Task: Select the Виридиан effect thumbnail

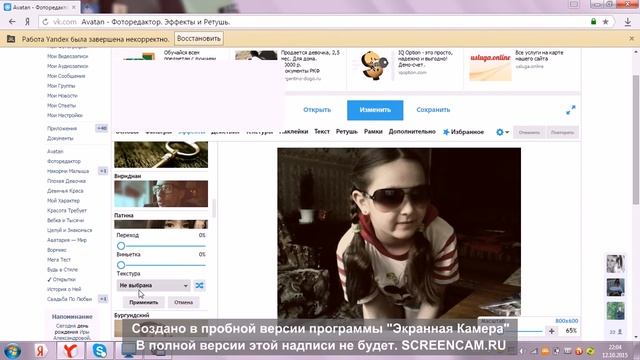Action: 161,193
